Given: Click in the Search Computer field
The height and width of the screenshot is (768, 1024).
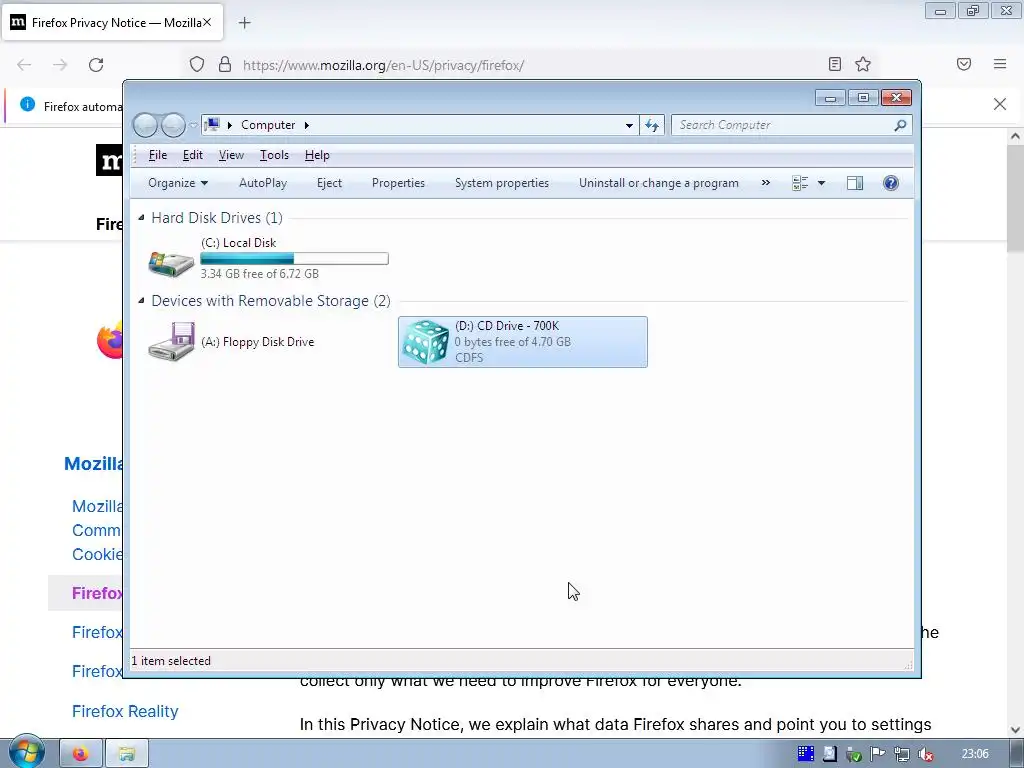Looking at the screenshot, I should 784,125.
